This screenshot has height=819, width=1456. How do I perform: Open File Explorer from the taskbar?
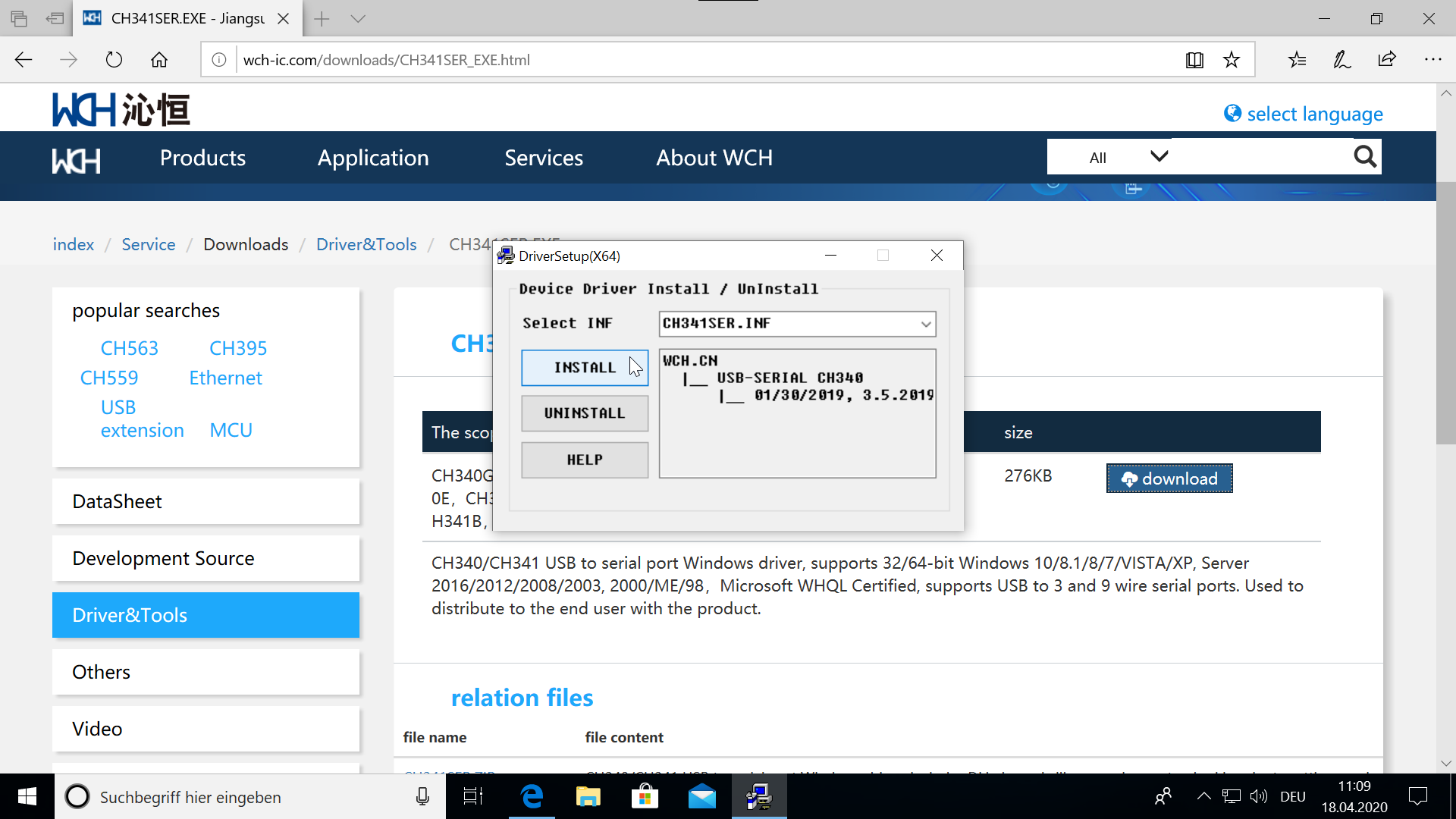(x=588, y=796)
